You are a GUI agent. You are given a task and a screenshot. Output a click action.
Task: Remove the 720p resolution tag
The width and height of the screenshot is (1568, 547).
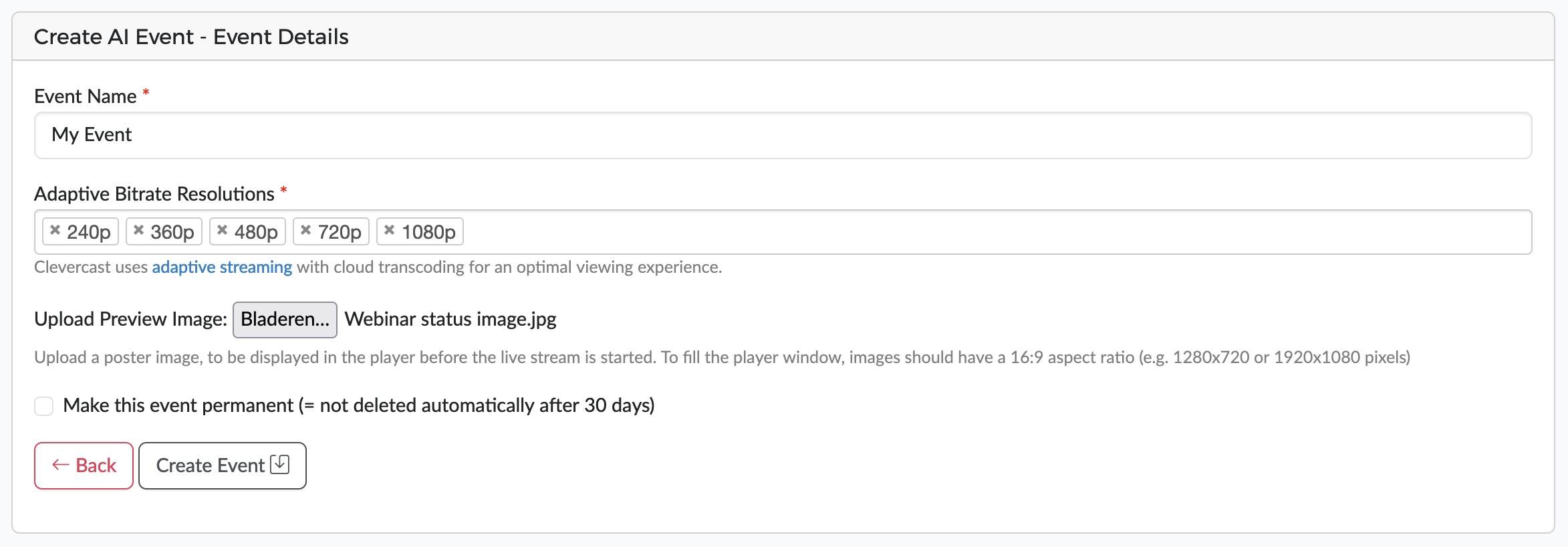pos(306,231)
